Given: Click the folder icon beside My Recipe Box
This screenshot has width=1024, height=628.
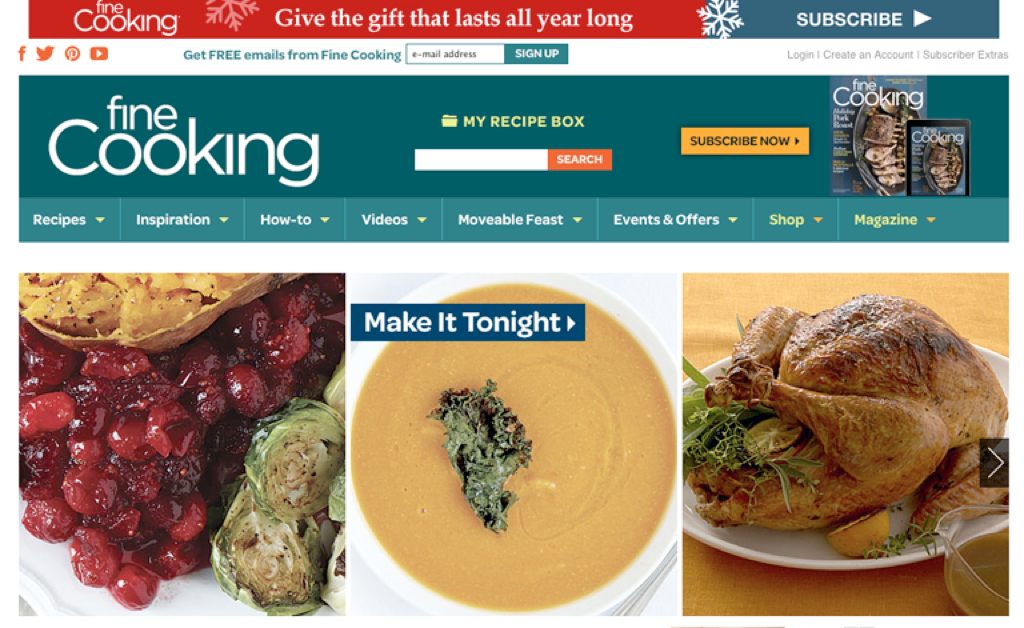Looking at the screenshot, I should click(449, 121).
